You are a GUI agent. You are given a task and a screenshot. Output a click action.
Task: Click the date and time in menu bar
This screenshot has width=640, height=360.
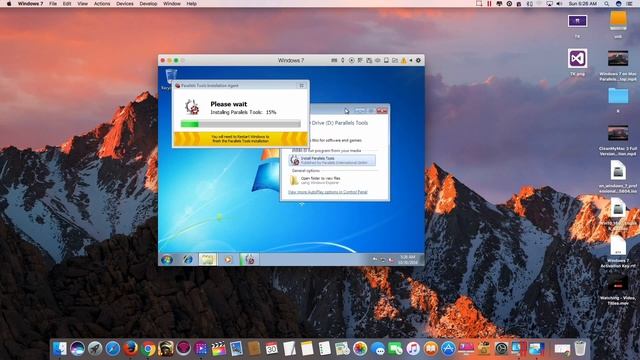pos(582,4)
